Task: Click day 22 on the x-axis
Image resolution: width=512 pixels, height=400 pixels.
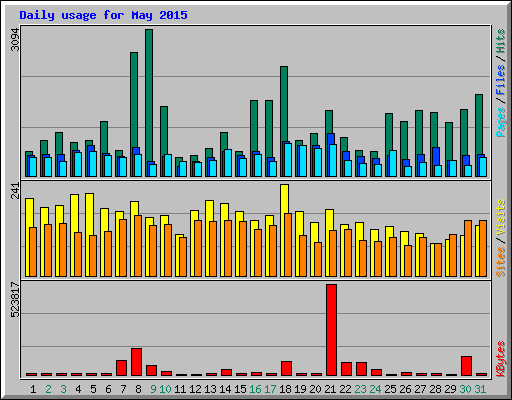Action: click(345, 389)
